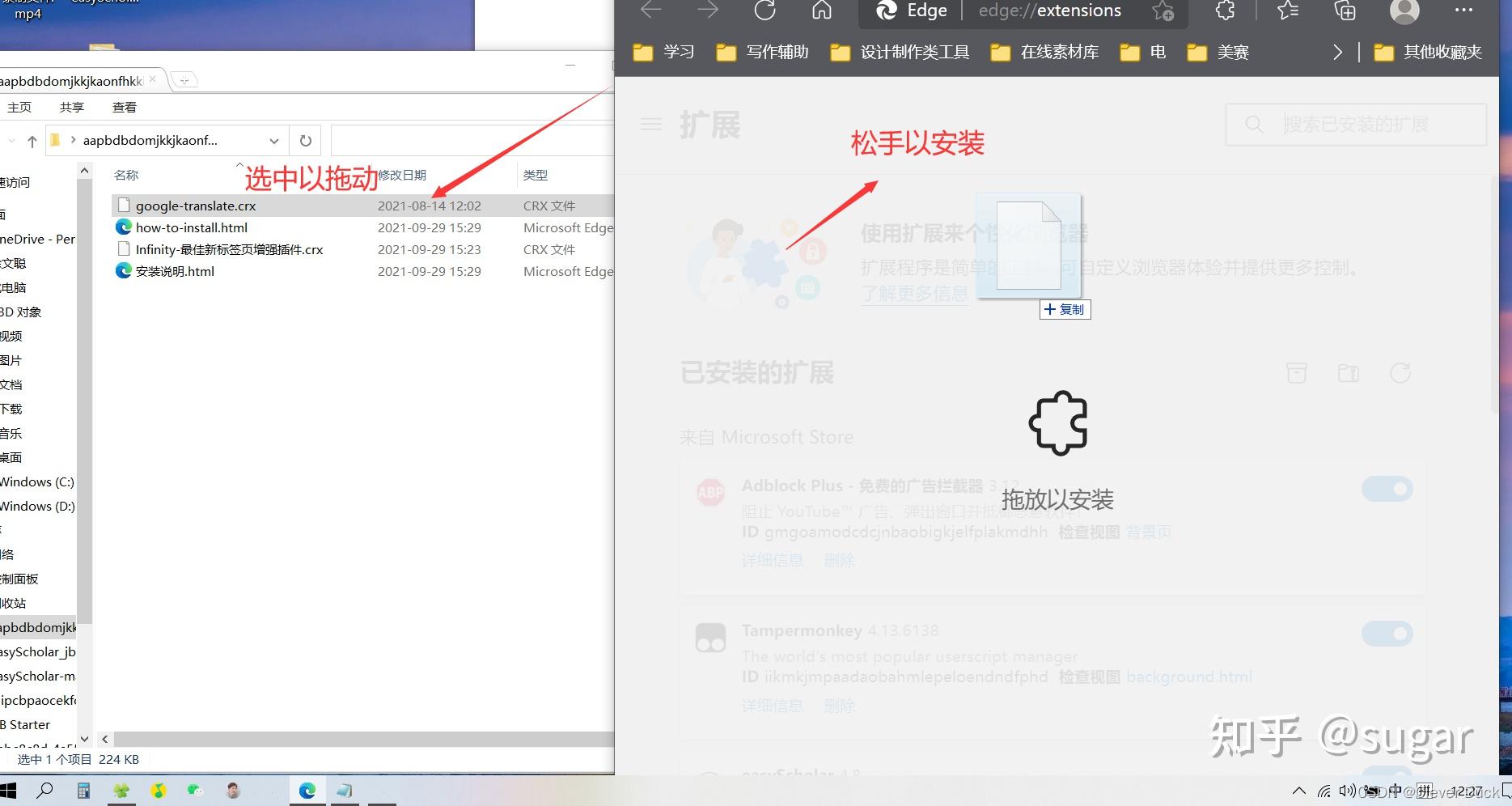Expand the File Explorer address bar dropdown
This screenshot has height=806, width=1512.
[273, 140]
